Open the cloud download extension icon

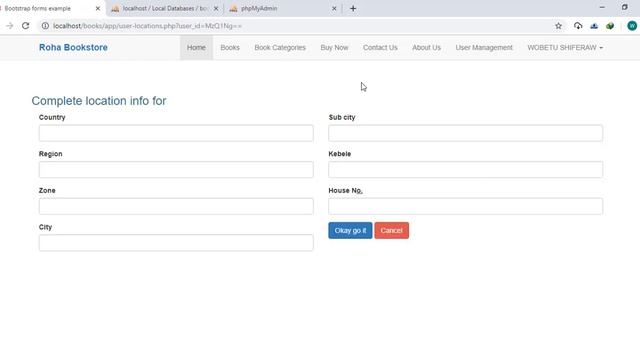click(x=578, y=26)
